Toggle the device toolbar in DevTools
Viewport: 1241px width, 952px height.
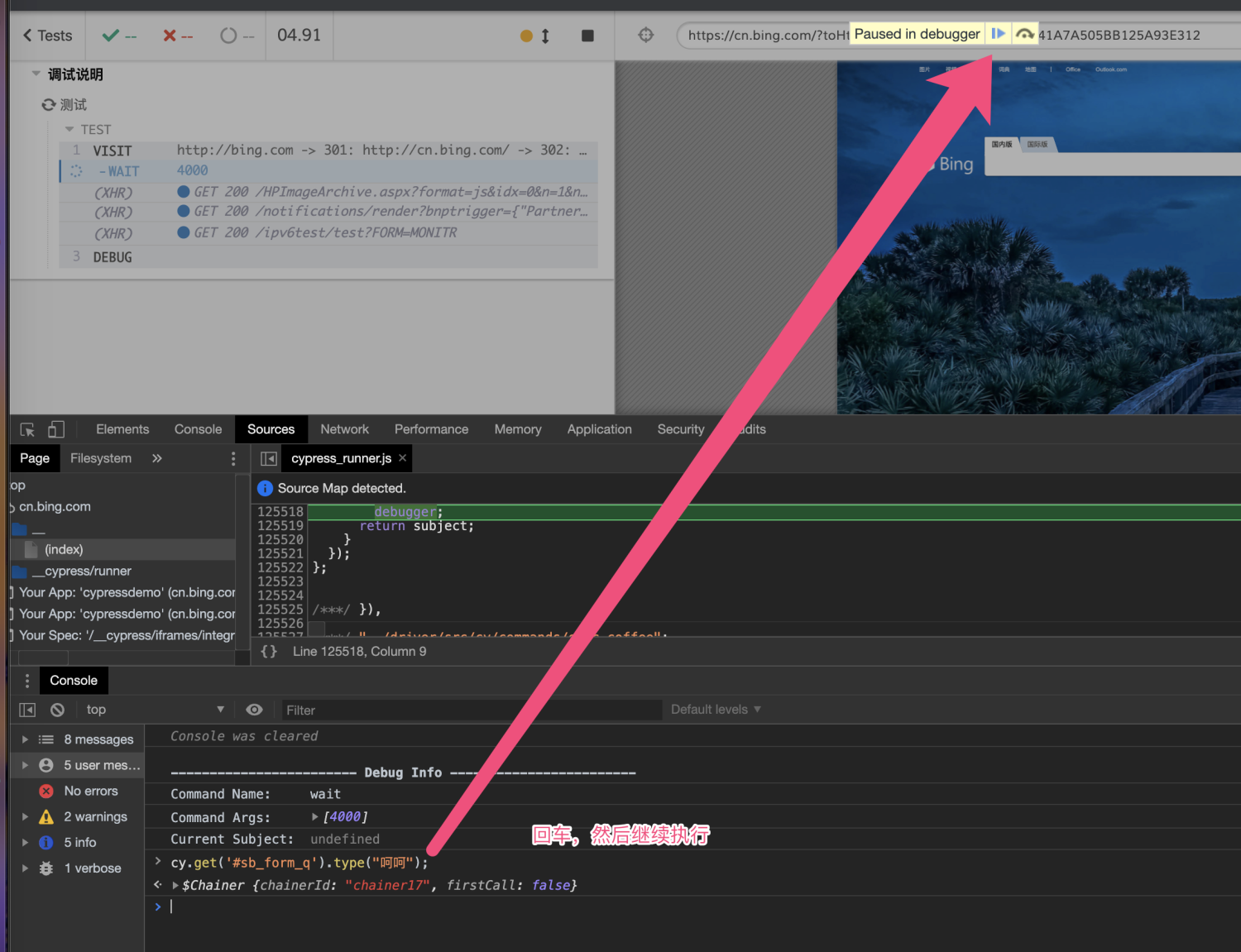point(56,429)
